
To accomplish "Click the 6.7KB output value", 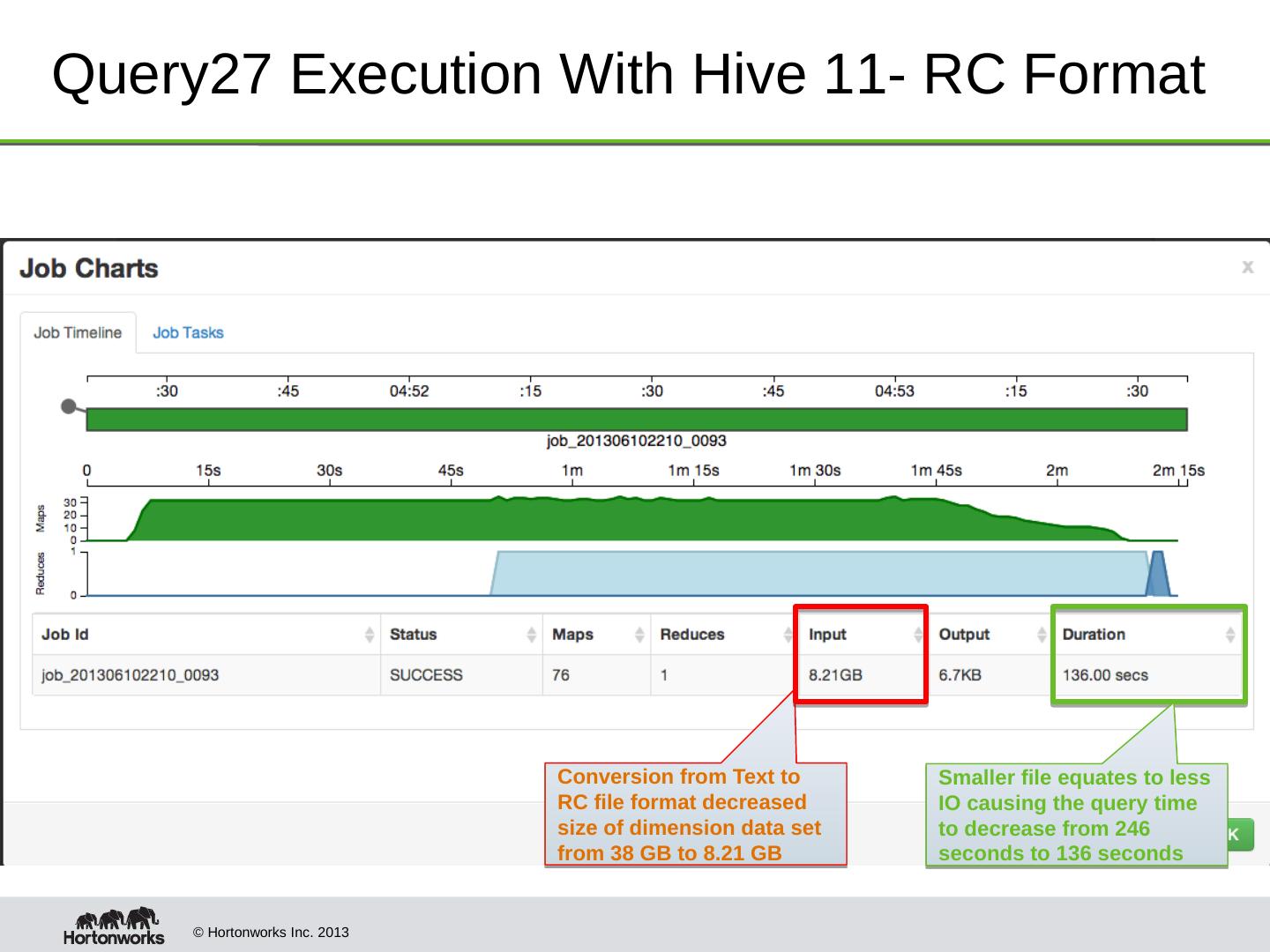I will pyautogui.click(x=960, y=675).
